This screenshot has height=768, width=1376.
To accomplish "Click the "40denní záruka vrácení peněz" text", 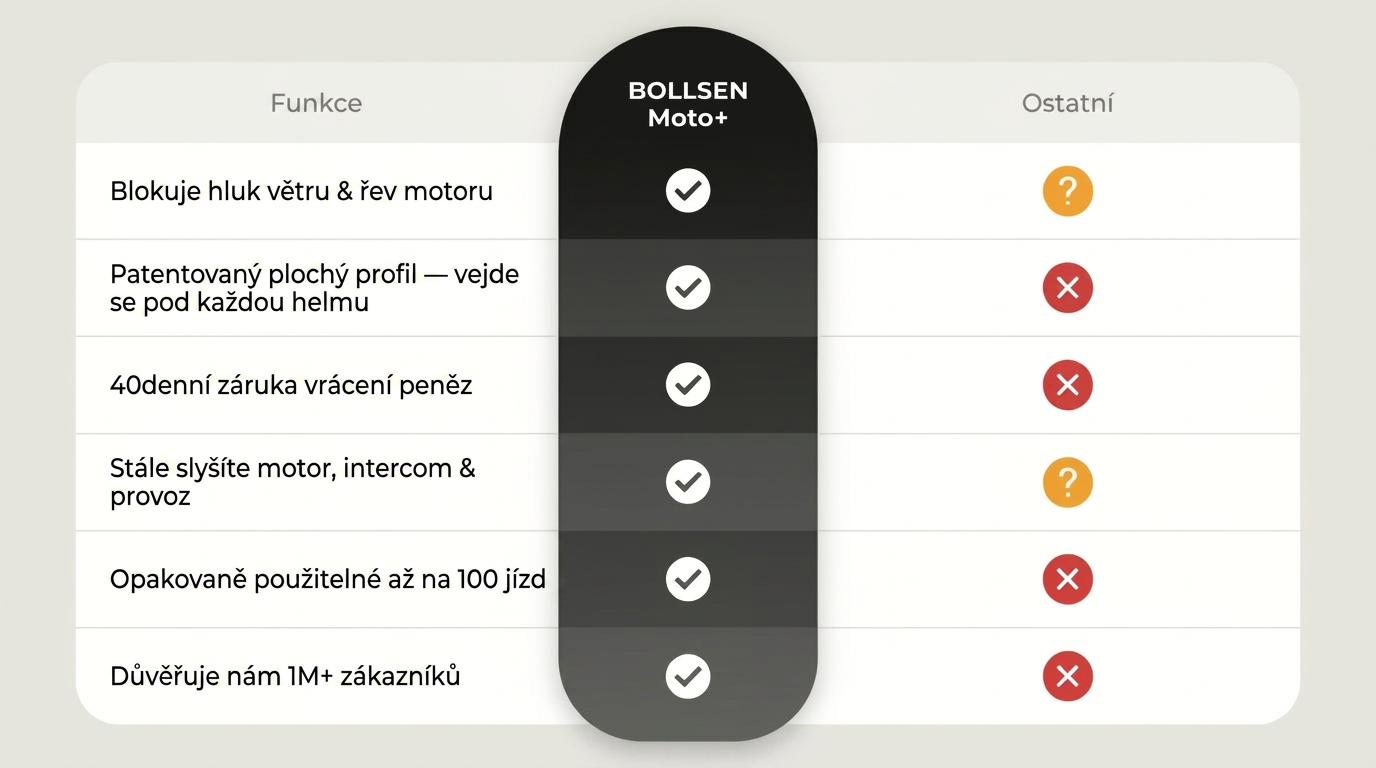I will click(x=290, y=385).
